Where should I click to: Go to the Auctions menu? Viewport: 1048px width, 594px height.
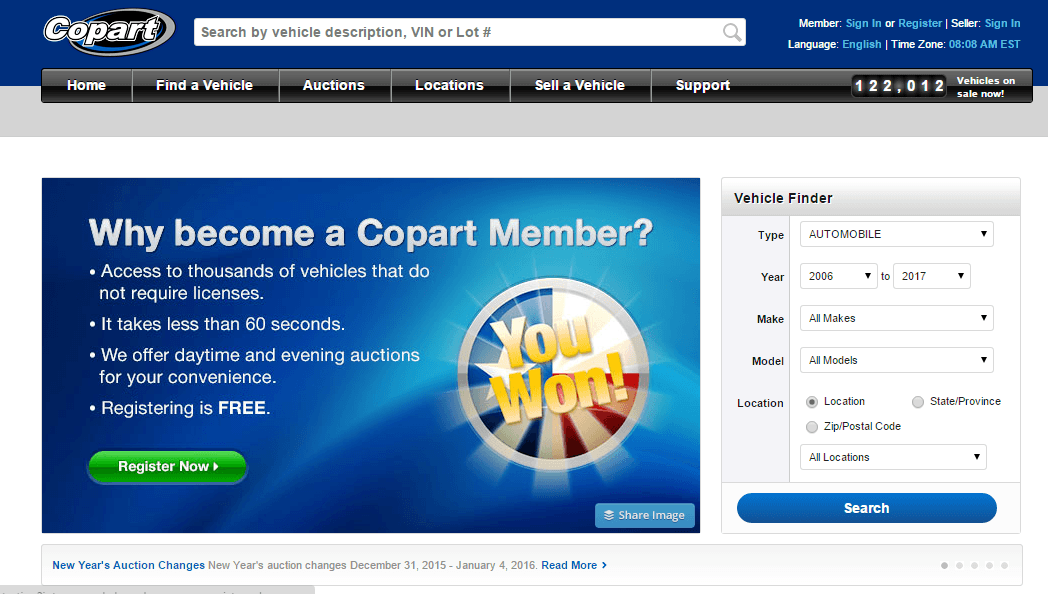(x=334, y=86)
